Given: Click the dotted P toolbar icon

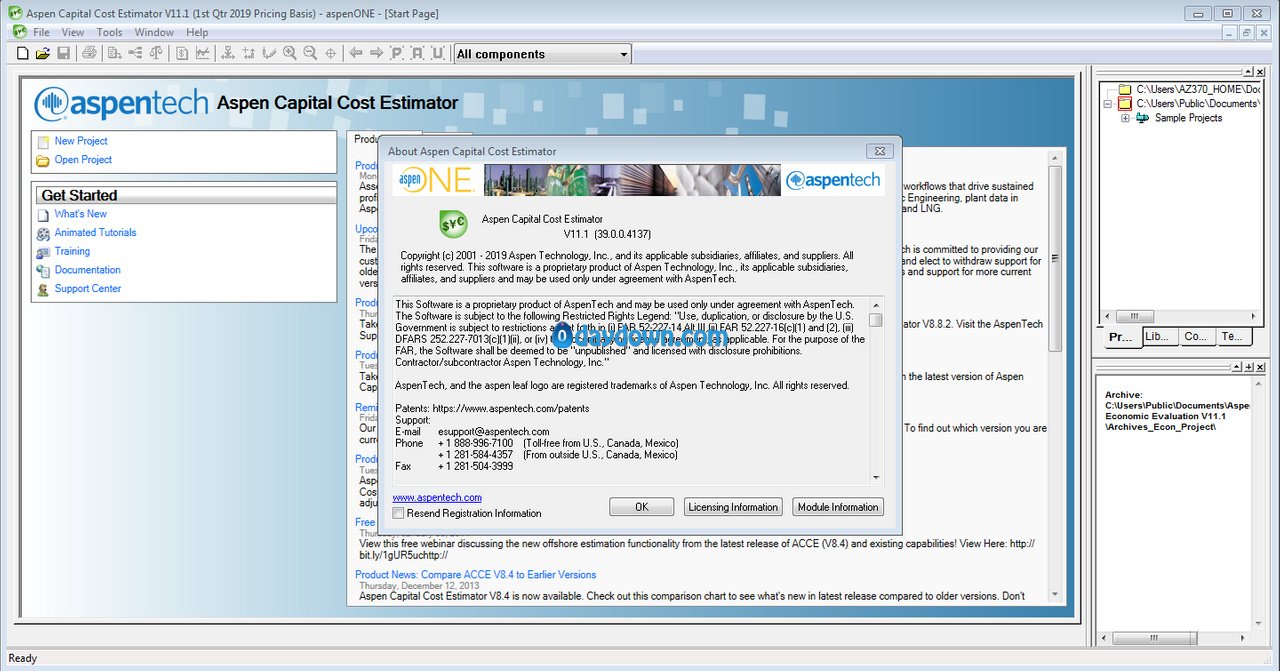Looking at the screenshot, I should coord(397,53).
